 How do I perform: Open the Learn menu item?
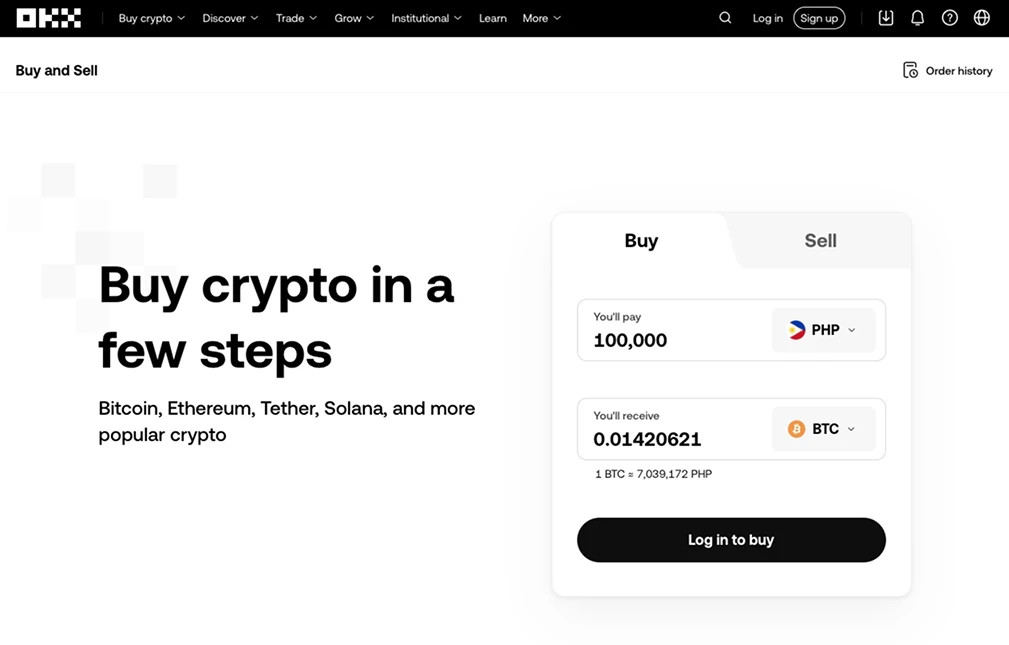click(493, 18)
